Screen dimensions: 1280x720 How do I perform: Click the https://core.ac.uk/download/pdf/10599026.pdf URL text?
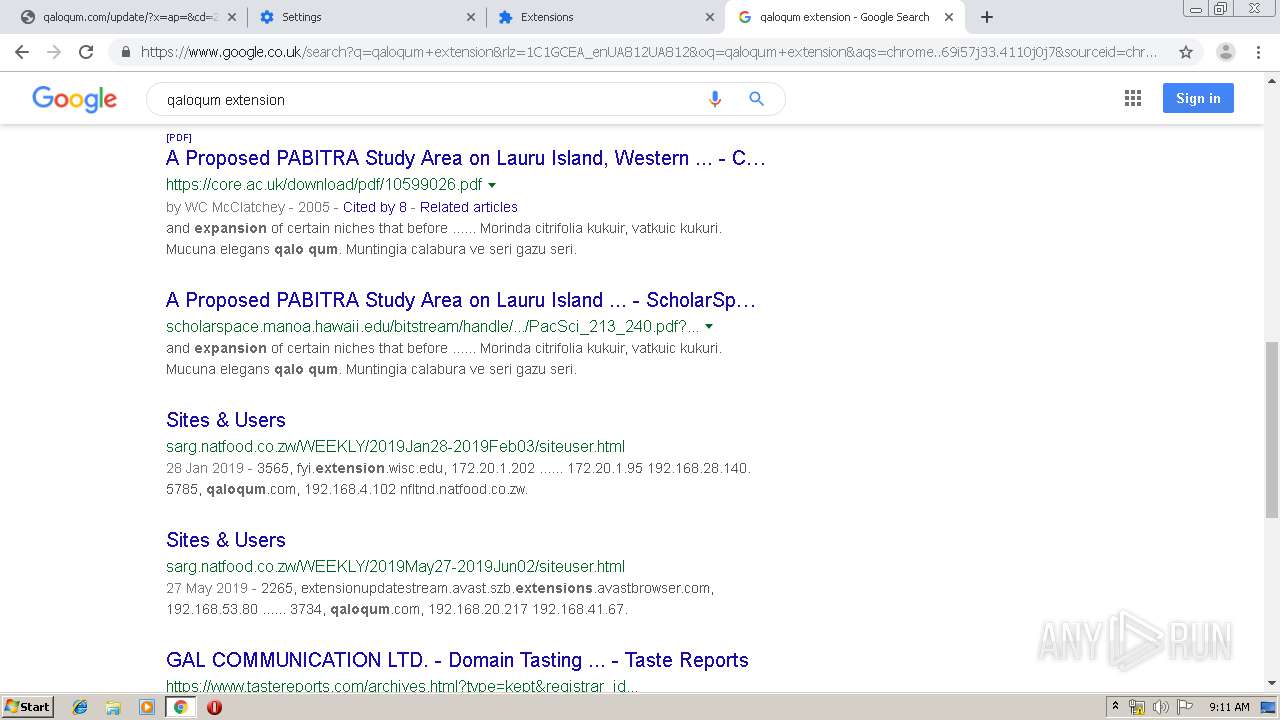click(324, 185)
